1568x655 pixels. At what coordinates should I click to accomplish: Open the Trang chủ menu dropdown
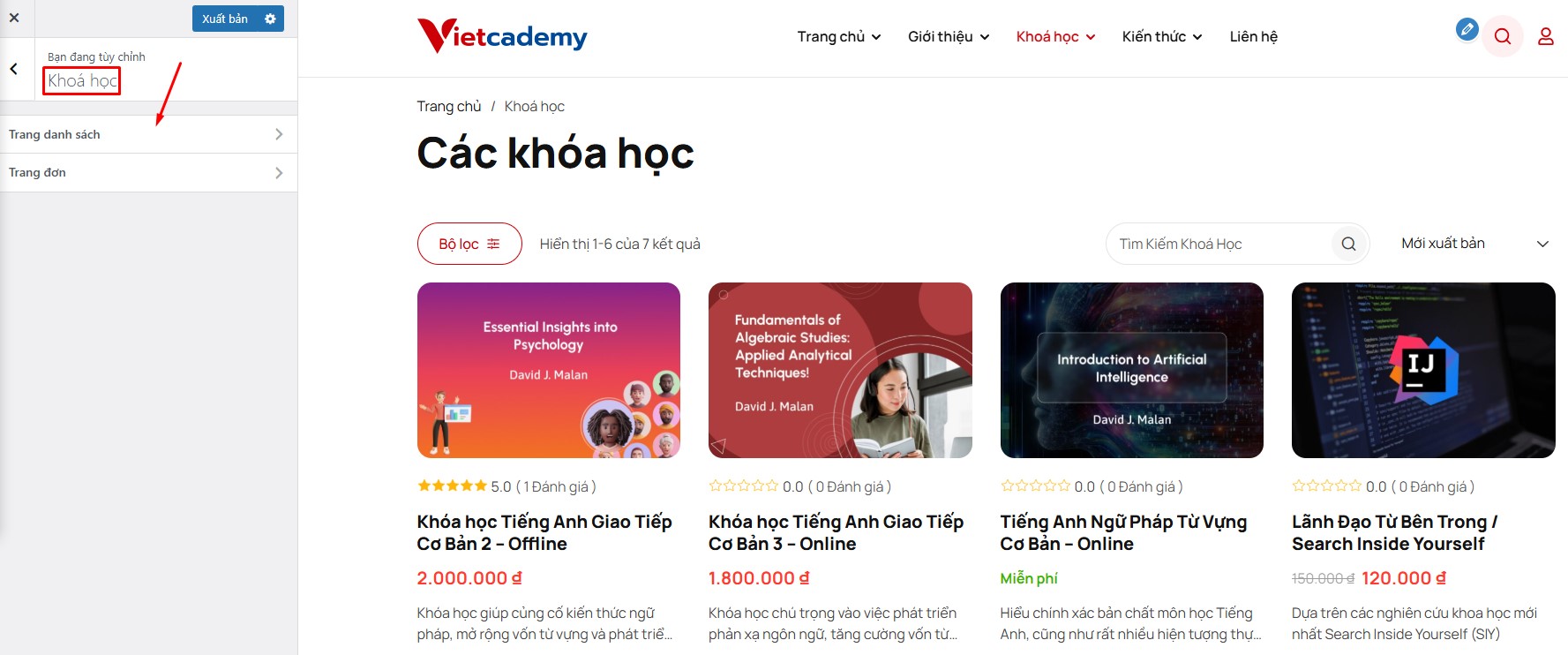point(838,36)
